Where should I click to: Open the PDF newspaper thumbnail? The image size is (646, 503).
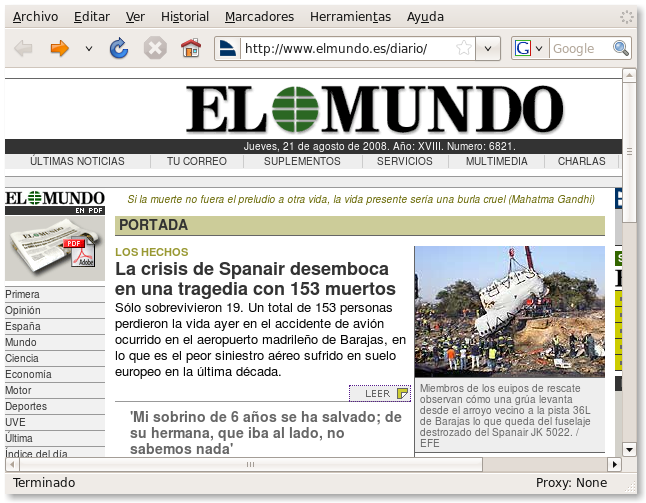pyautogui.click(x=55, y=248)
